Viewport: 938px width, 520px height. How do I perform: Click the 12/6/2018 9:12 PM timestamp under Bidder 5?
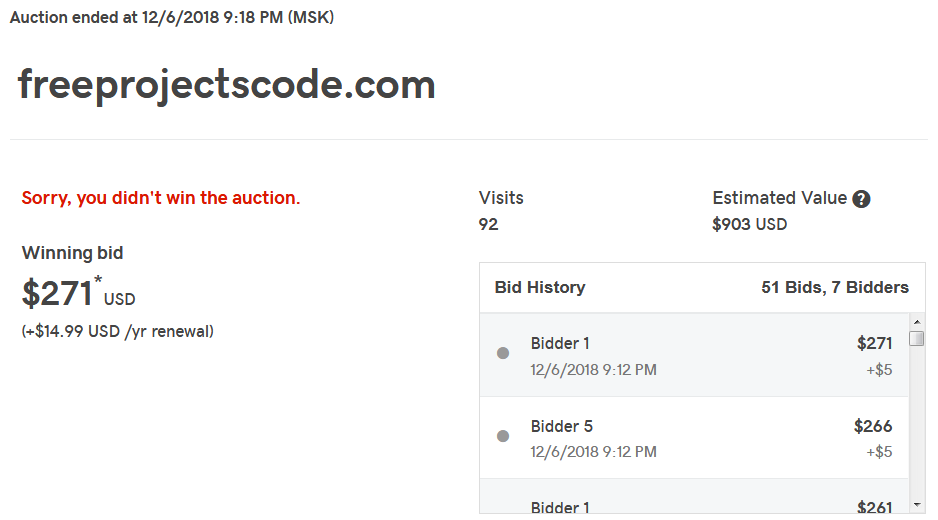coord(593,452)
